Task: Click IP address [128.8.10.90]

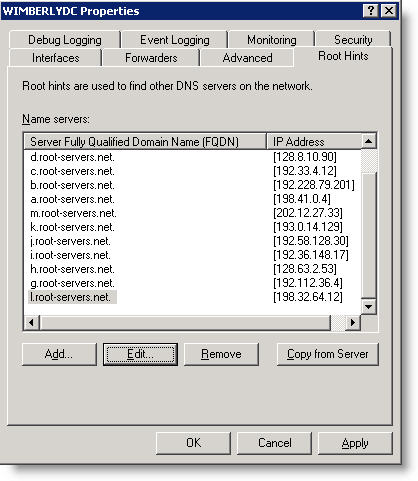Action: click(305, 157)
